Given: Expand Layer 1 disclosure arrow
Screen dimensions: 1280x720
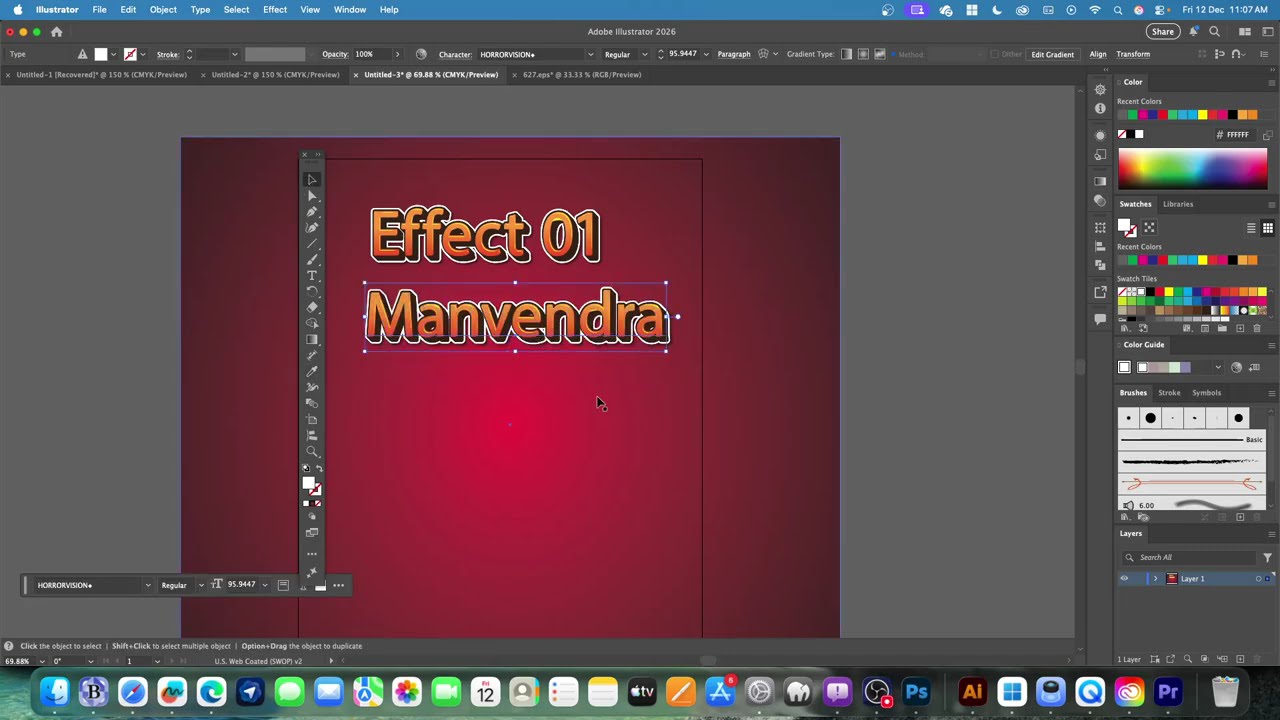Looking at the screenshot, I should click(1155, 578).
